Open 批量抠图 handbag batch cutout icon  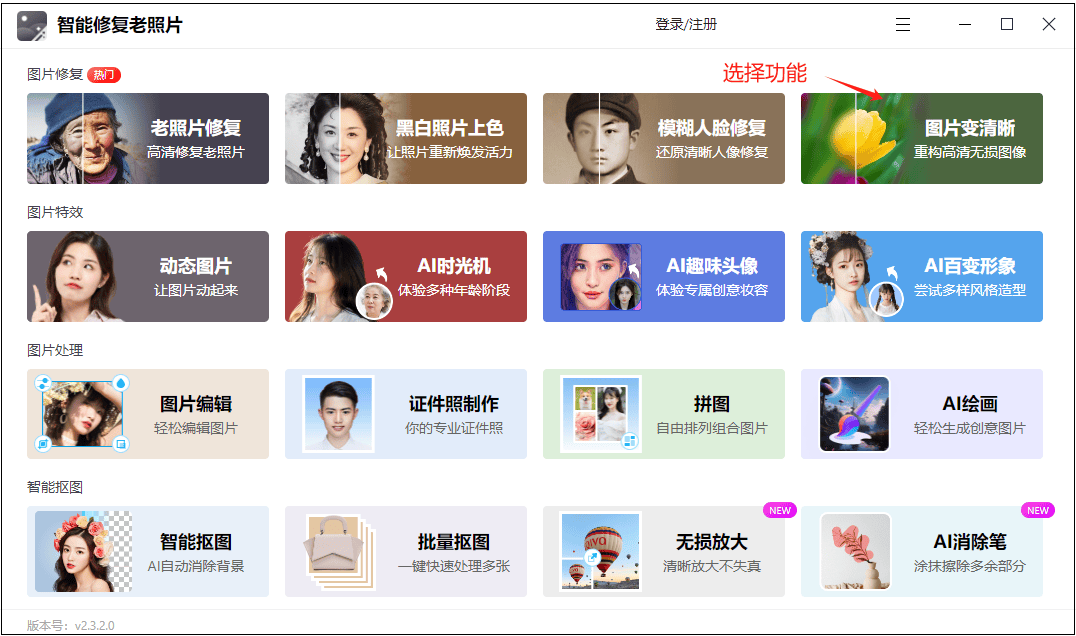pyautogui.click(x=339, y=552)
